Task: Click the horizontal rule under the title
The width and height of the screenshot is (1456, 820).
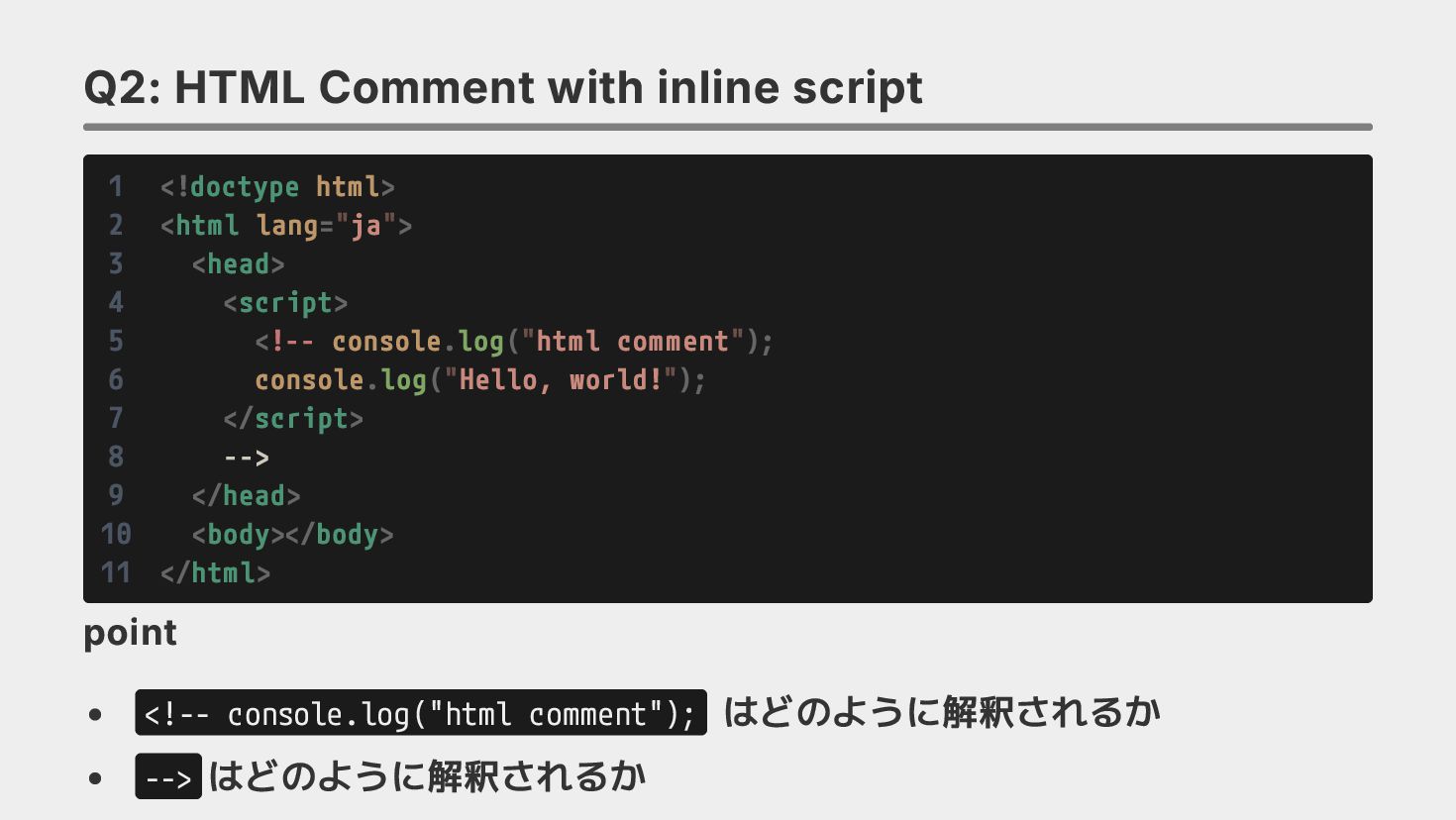Action: 727,127
